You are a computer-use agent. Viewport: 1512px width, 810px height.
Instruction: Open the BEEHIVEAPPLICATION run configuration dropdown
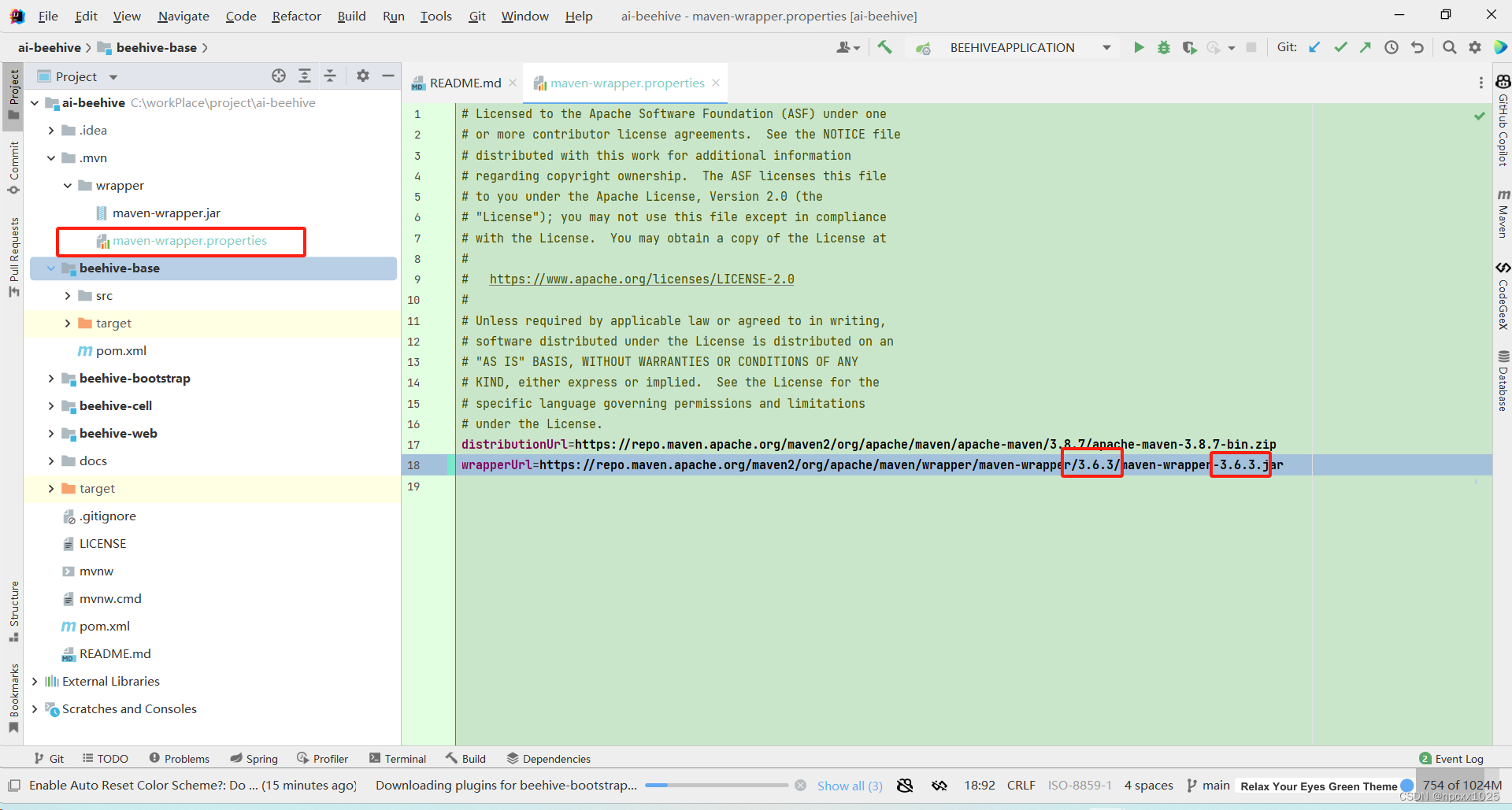tap(1106, 47)
